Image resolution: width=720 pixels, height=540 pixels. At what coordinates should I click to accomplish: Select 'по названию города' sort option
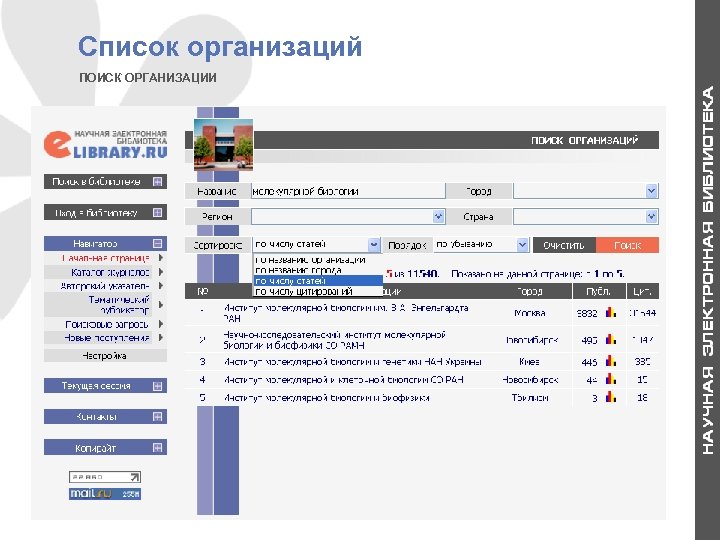coord(318,270)
